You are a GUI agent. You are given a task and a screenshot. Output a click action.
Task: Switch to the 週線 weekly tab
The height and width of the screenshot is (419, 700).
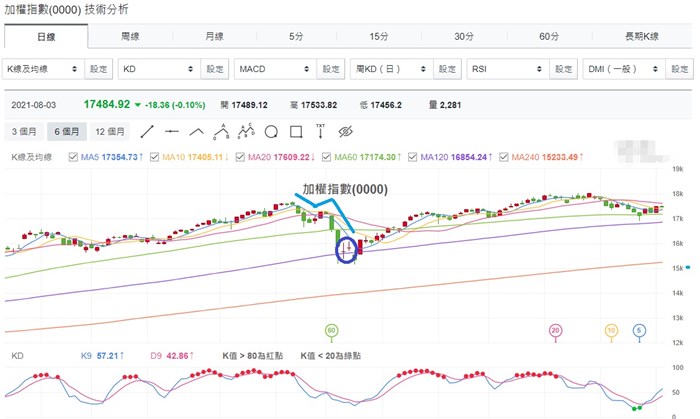pyautogui.click(x=130, y=36)
